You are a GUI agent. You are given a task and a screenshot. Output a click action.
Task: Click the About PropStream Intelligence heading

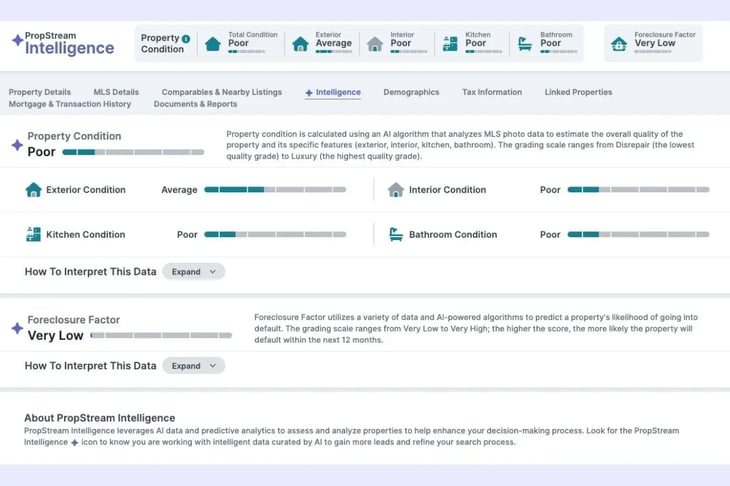click(100, 418)
